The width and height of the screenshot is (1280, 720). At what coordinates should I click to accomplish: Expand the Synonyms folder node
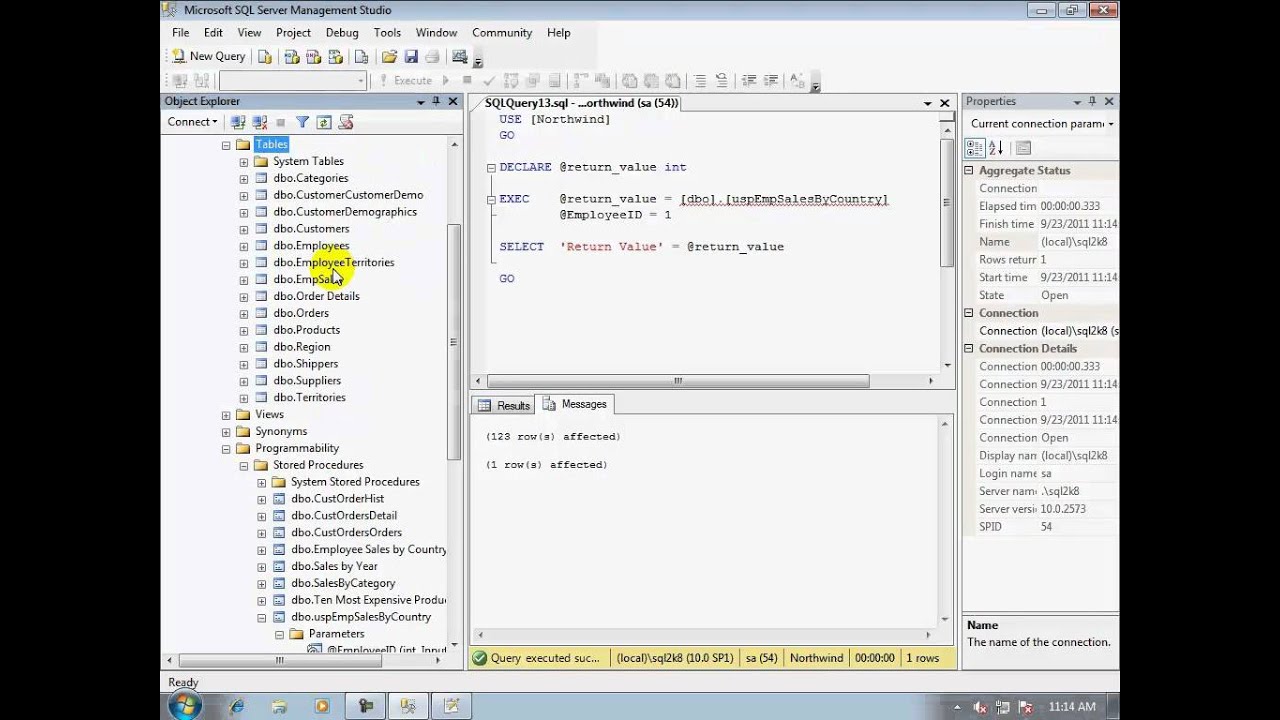(226, 432)
